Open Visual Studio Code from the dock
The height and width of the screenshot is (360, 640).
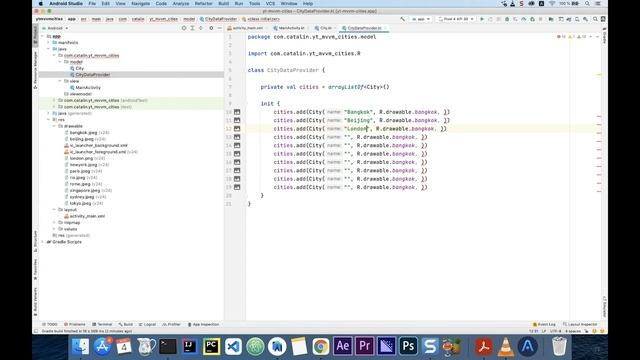tap(233, 347)
